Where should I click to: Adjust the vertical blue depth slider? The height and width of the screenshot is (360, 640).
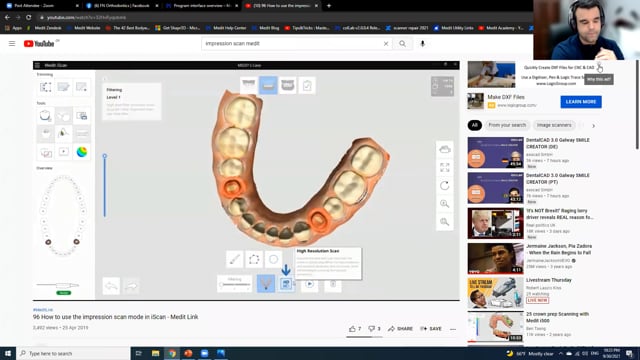[105, 186]
